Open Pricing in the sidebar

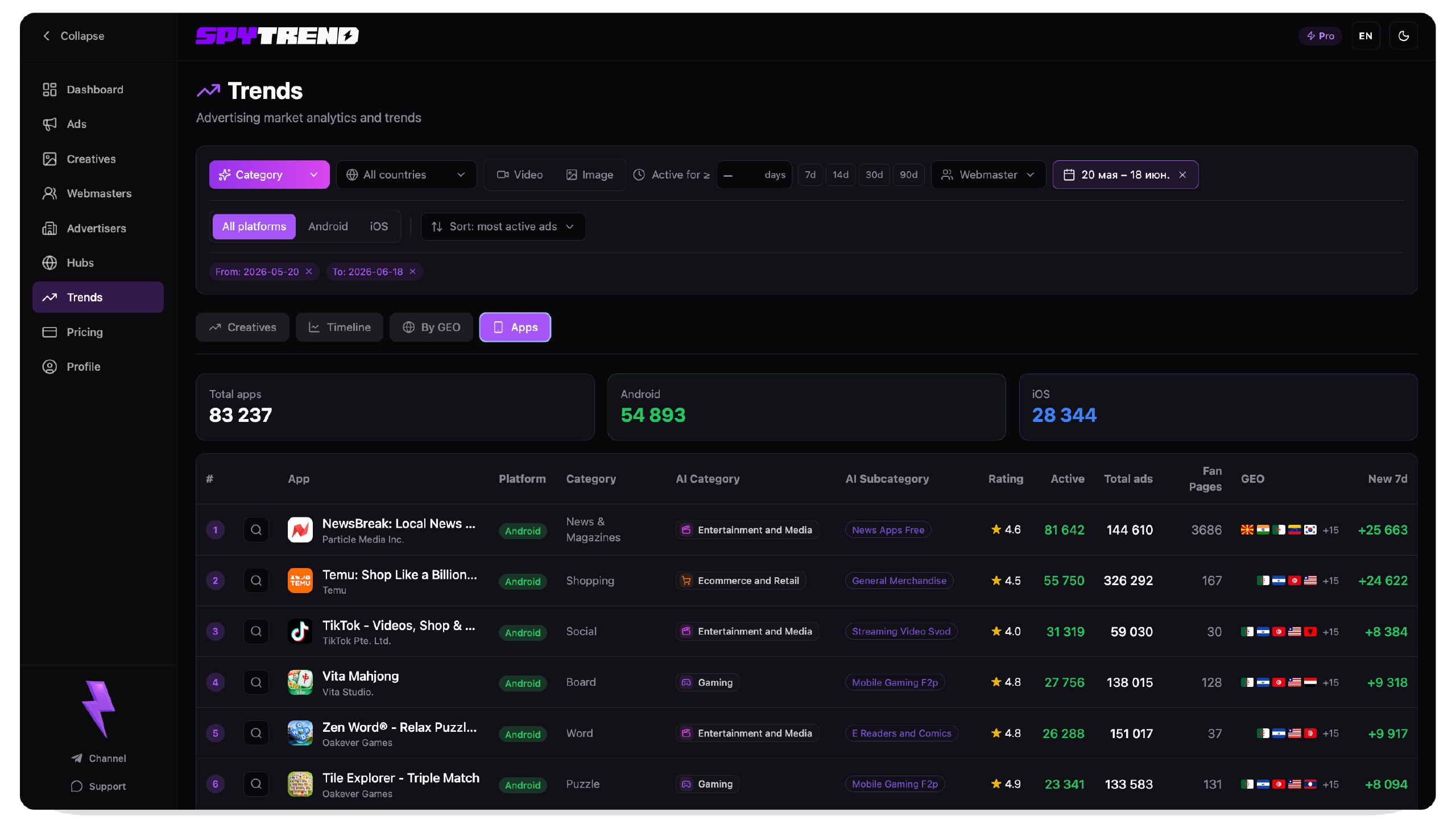(98, 332)
